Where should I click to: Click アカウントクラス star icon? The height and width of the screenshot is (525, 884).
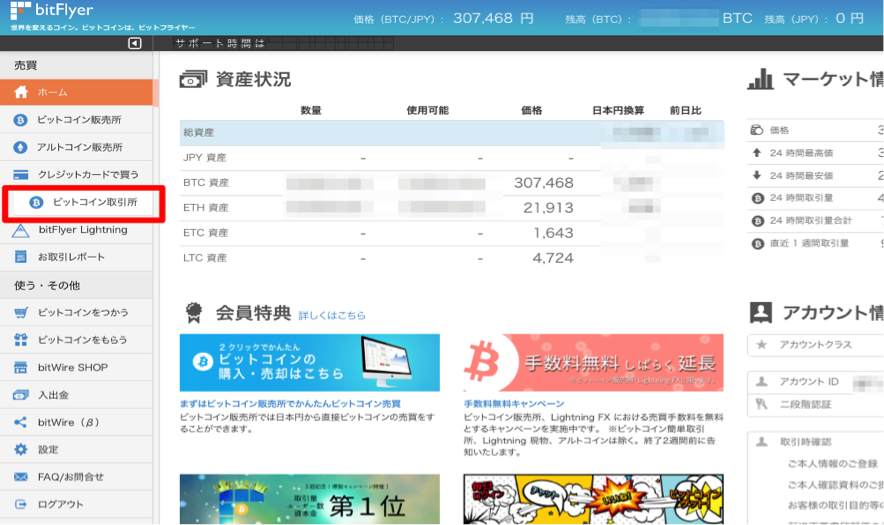[x=762, y=345]
